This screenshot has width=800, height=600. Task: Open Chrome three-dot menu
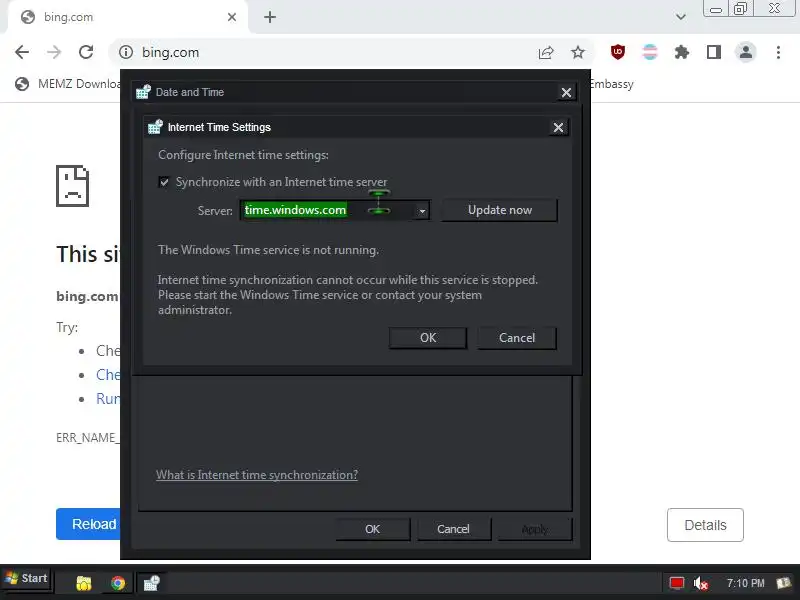click(778, 52)
